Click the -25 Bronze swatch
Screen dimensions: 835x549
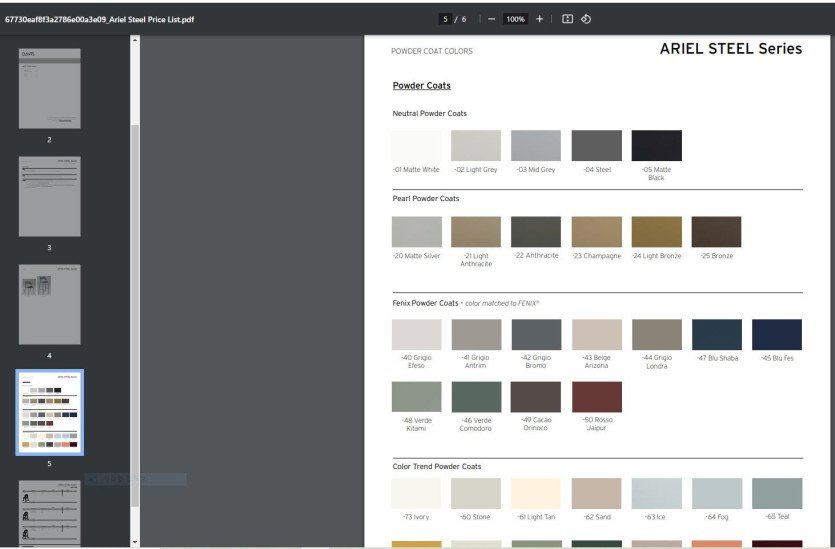coord(716,232)
